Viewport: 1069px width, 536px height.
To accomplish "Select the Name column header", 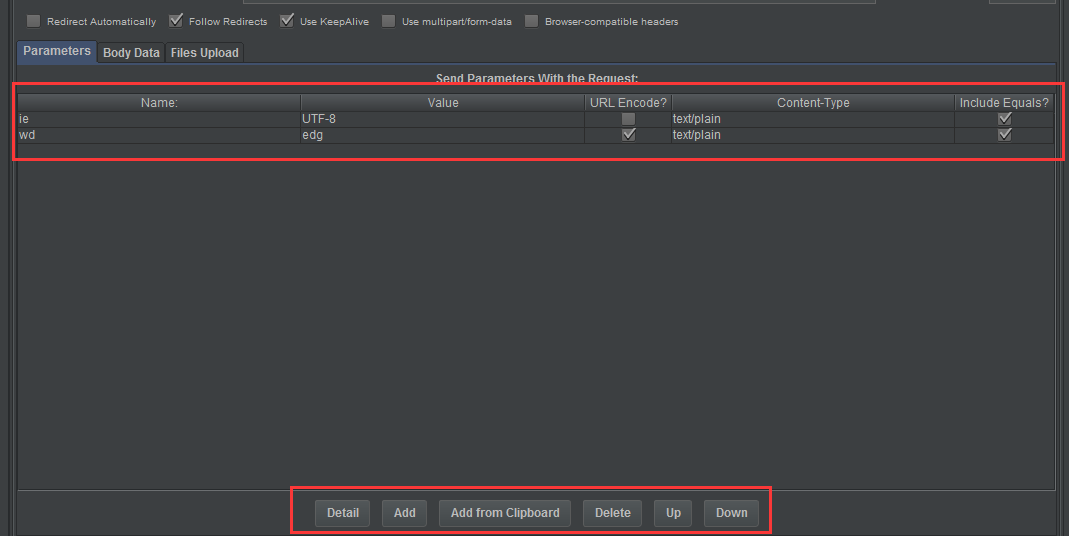I will point(159,103).
